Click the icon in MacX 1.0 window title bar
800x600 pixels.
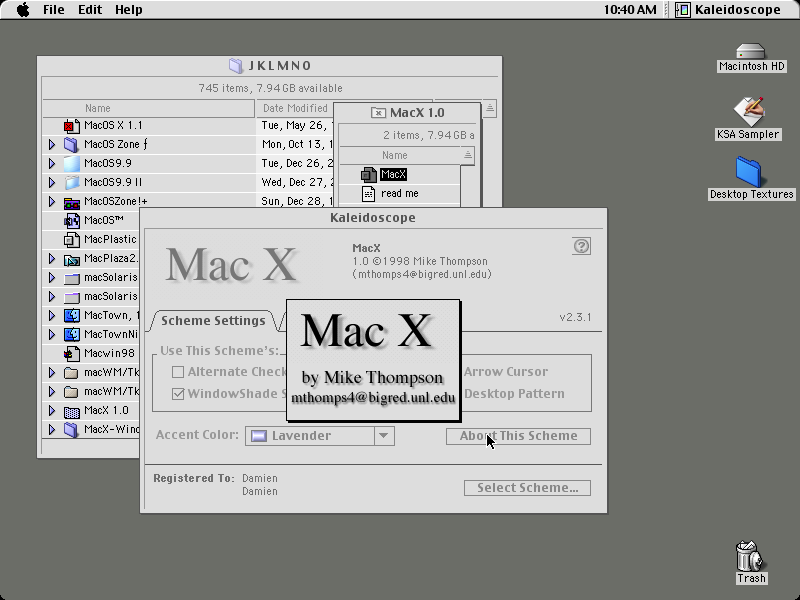[x=378, y=113]
